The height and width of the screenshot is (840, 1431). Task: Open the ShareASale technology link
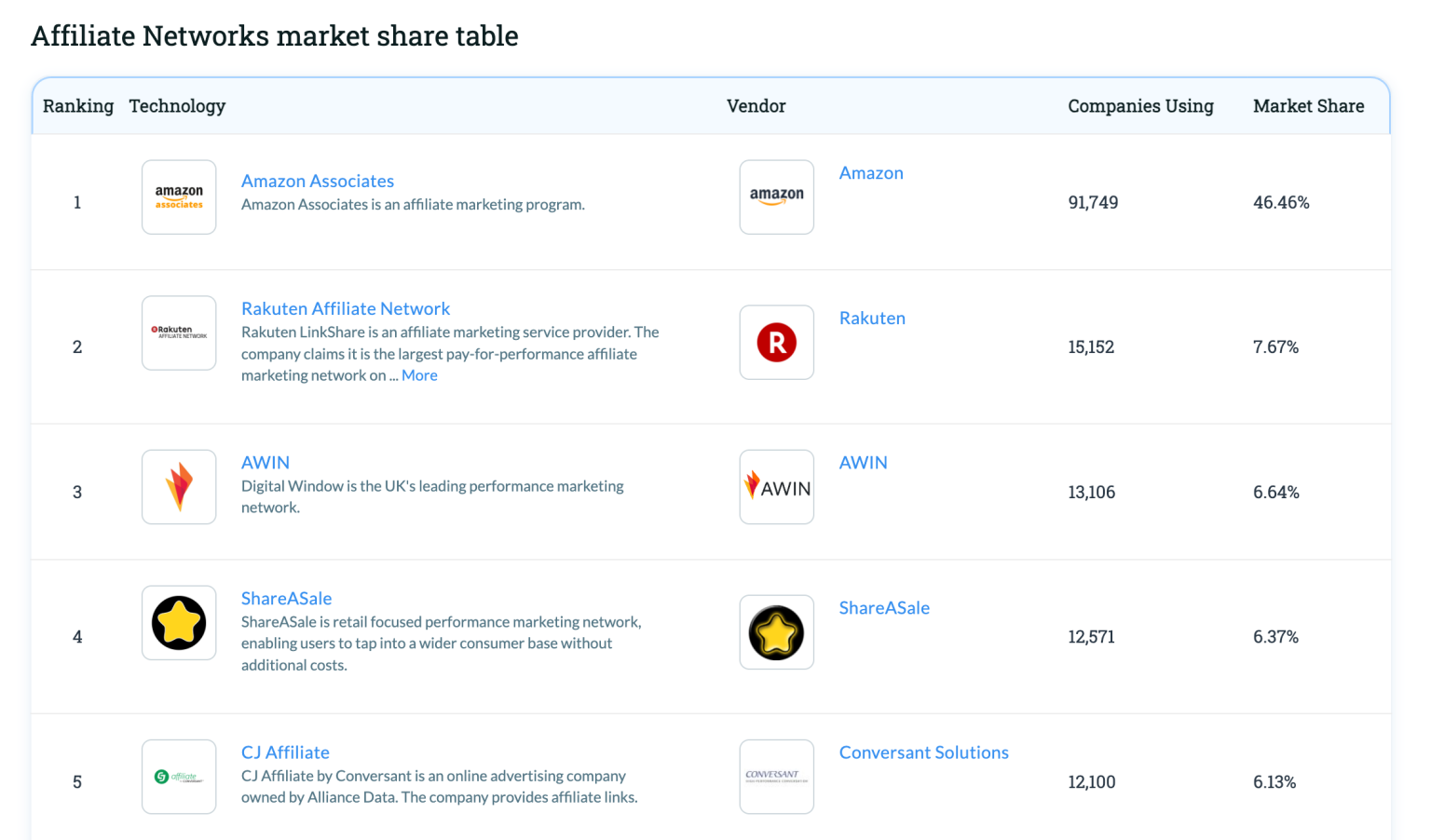[286, 598]
